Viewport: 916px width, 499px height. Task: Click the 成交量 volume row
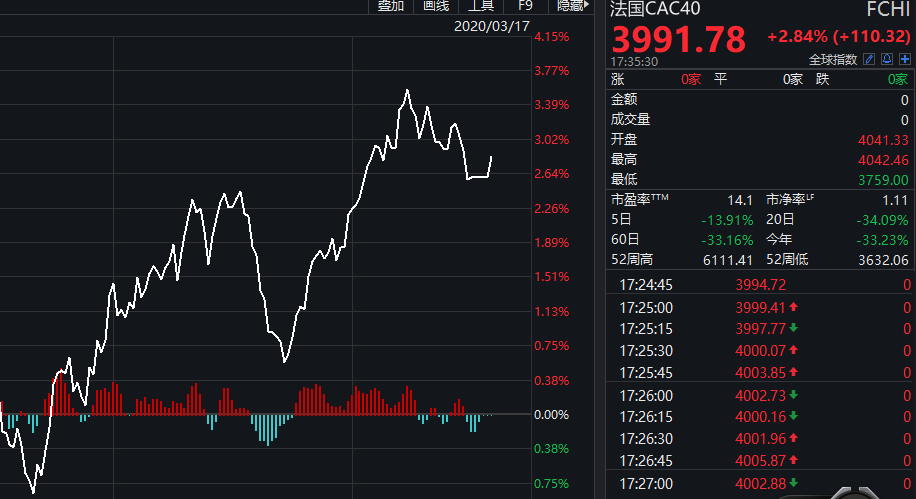coord(759,120)
